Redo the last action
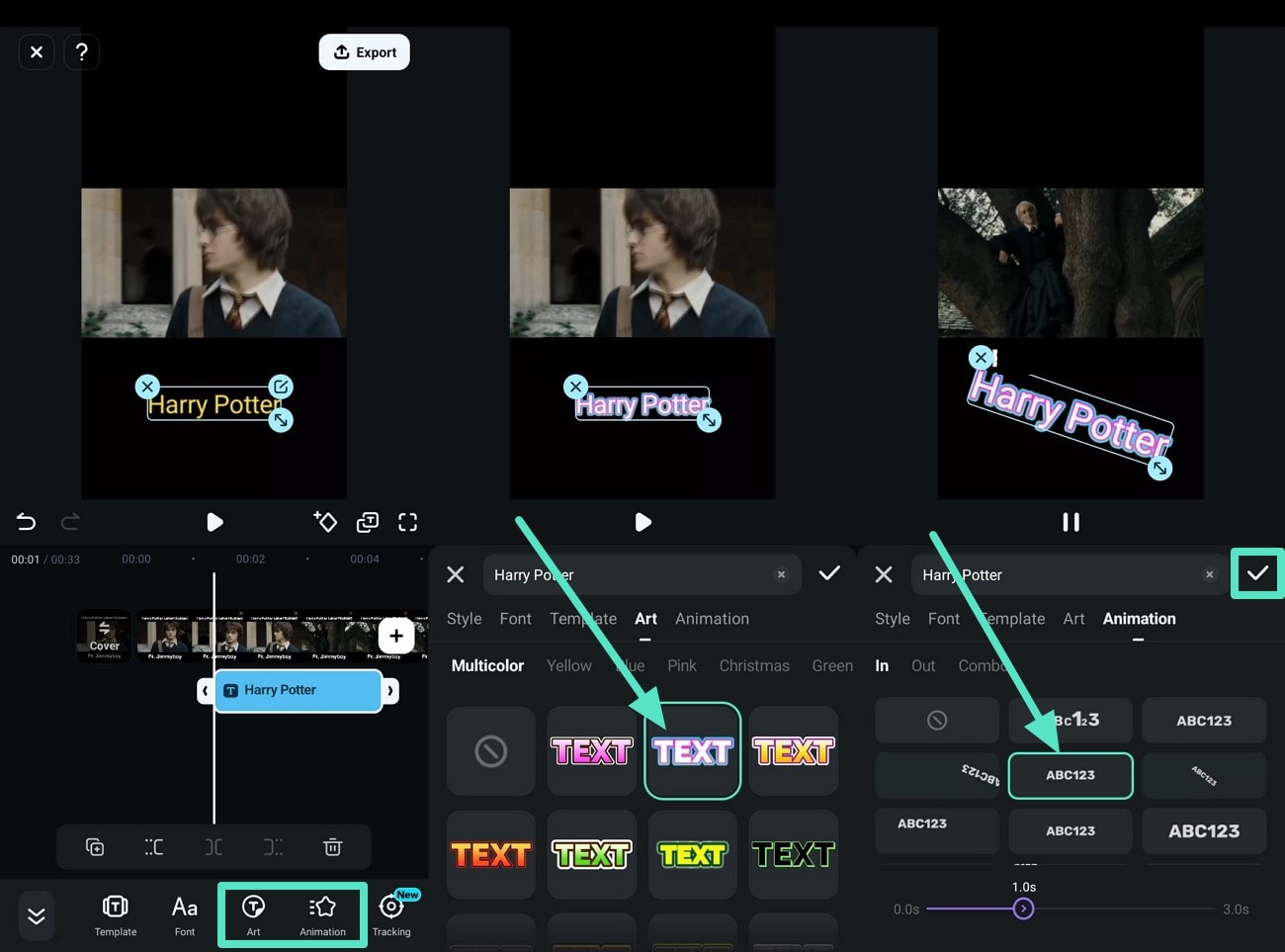1285x952 pixels. point(70,522)
